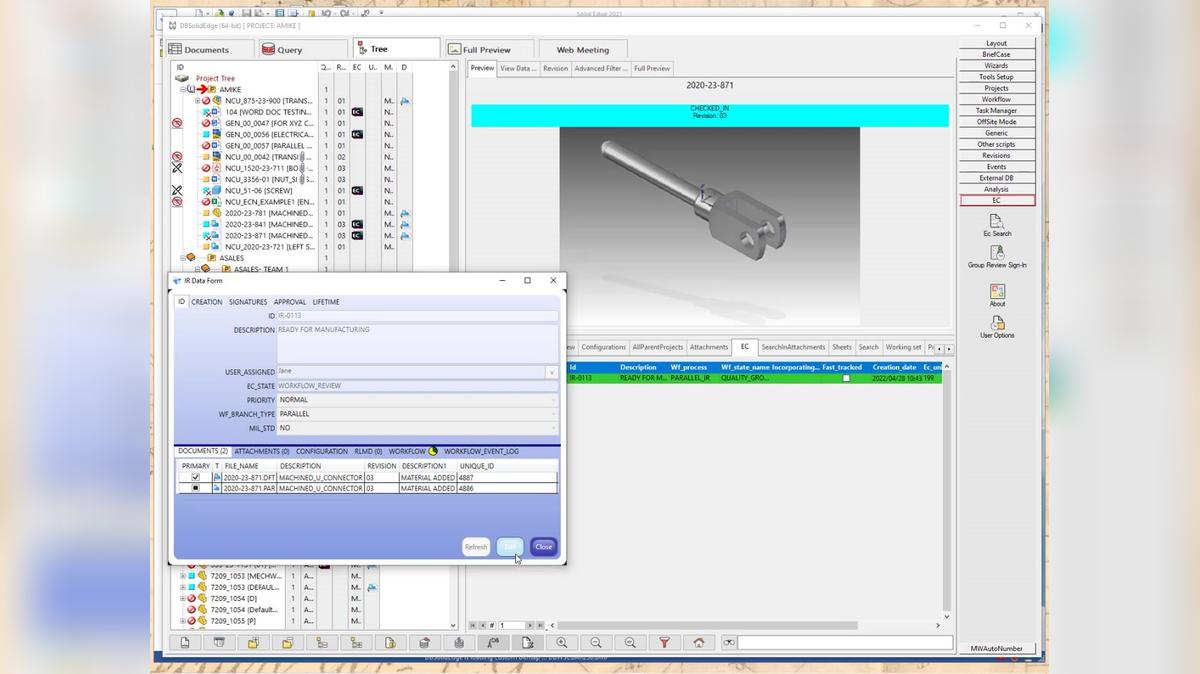The height and width of the screenshot is (674, 1200).
Task: Collapse the ASALES tree node
Action: coord(183,258)
